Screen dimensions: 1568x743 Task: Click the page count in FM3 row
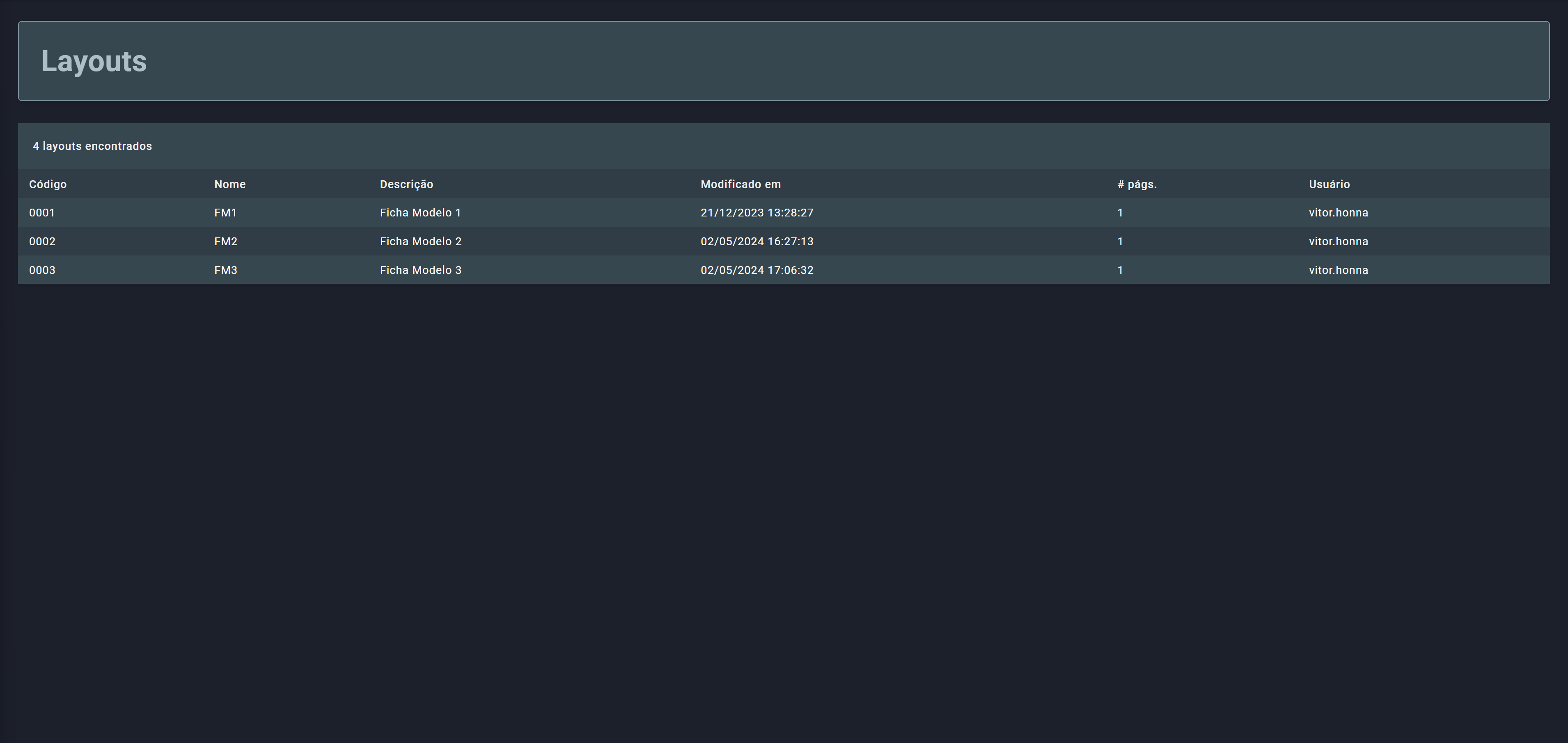(1120, 270)
